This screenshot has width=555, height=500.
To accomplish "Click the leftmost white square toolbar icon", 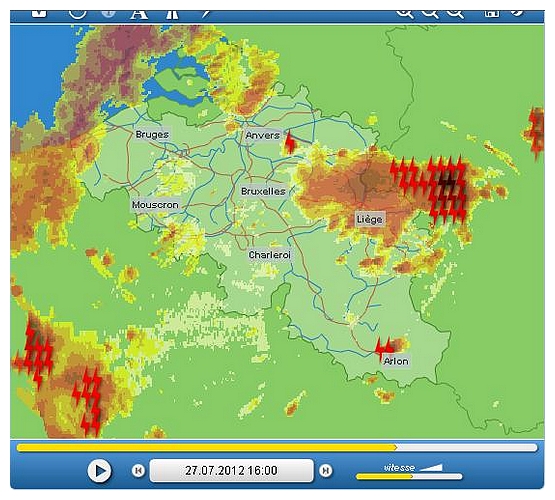I will (x=39, y=13).
